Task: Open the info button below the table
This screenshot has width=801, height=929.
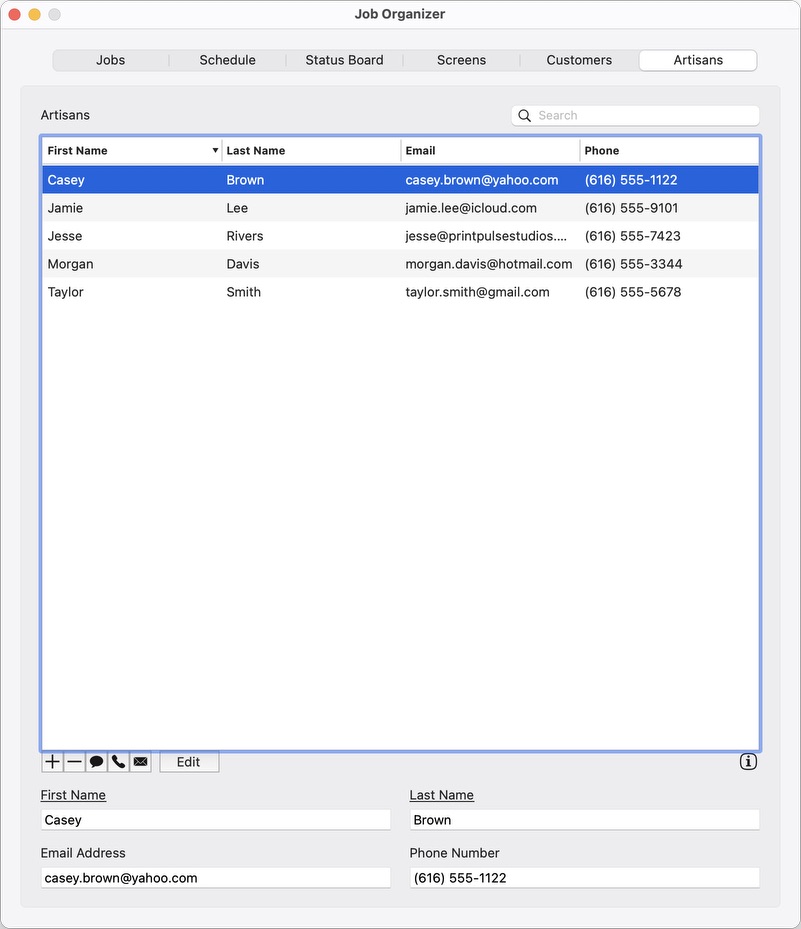Action: pyautogui.click(x=748, y=762)
